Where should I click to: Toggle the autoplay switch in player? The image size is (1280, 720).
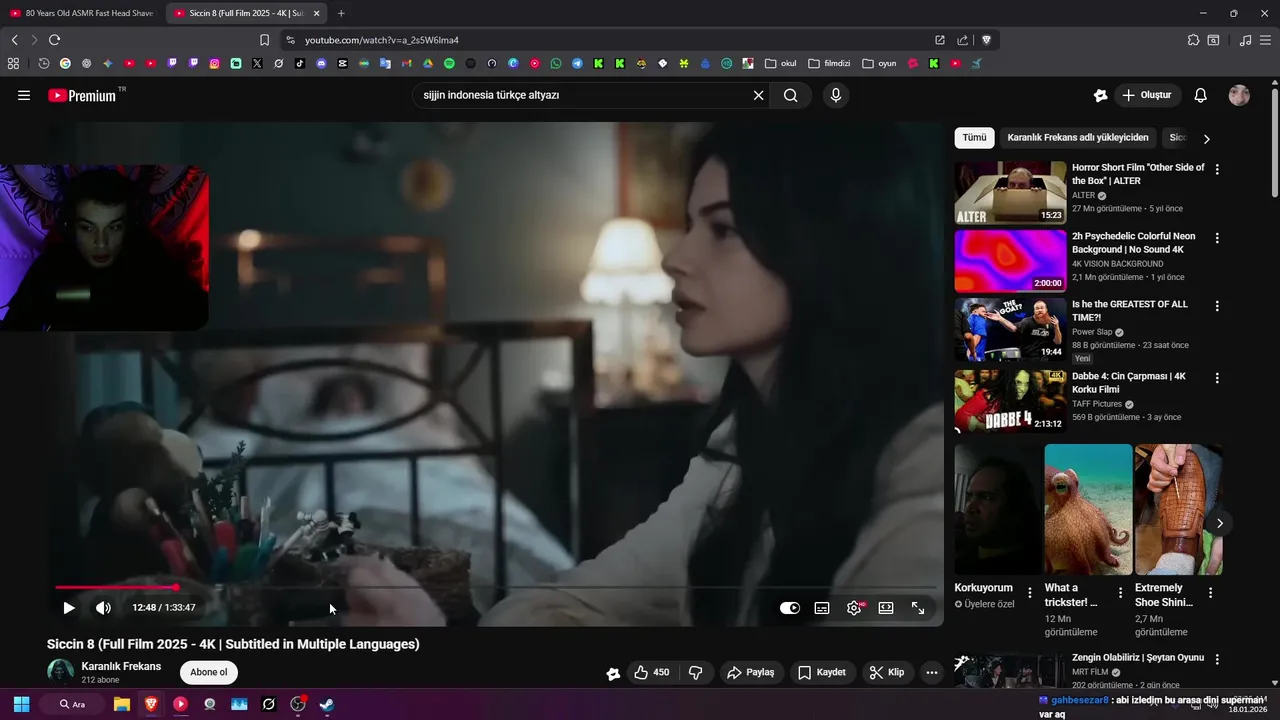(x=790, y=607)
